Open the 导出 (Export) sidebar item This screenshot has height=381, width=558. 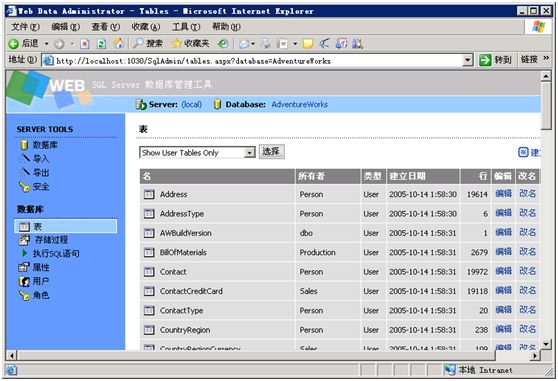pyautogui.click(x=41, y=173)
